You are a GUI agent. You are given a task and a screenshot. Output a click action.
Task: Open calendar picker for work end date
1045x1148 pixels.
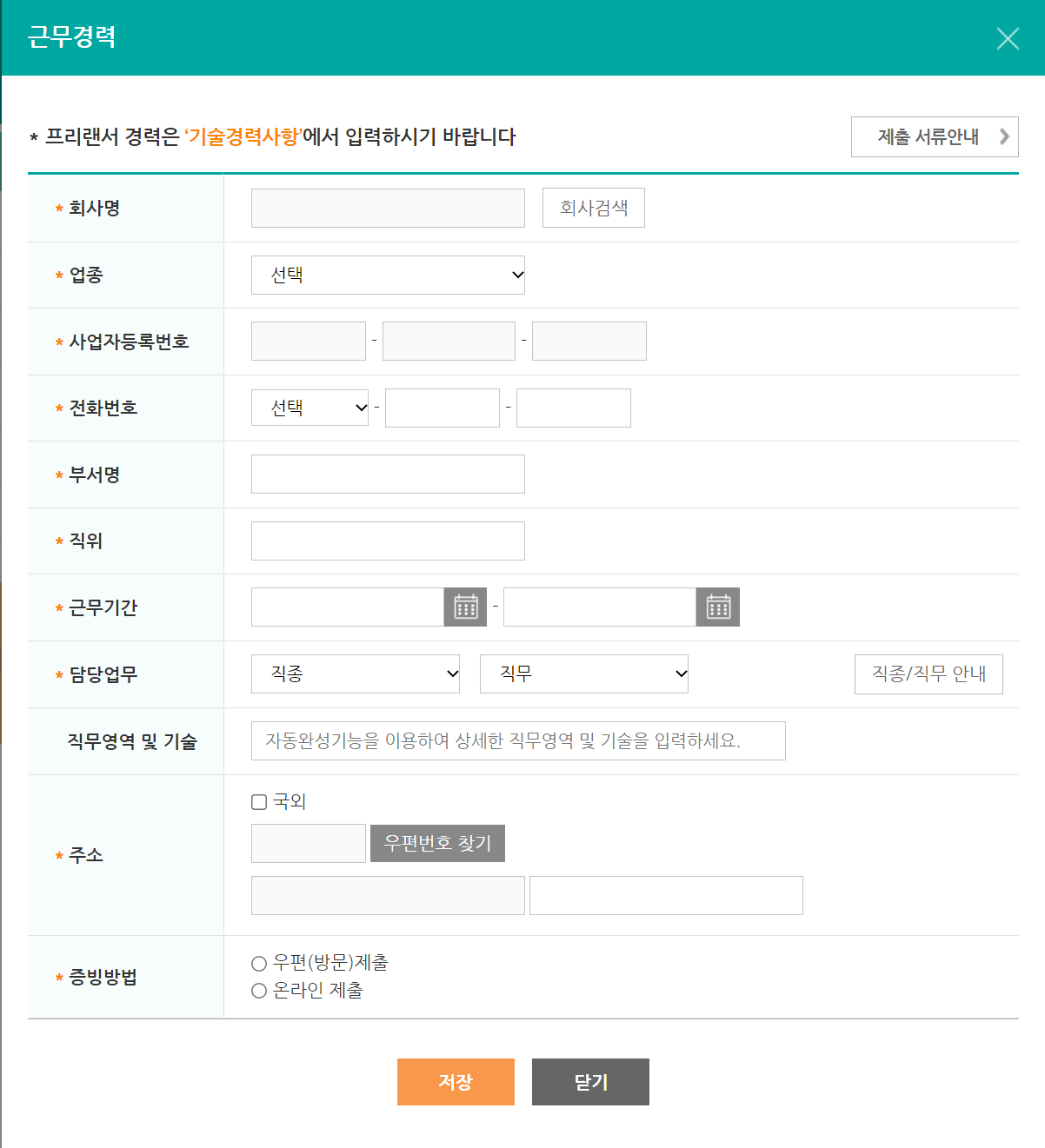718,607
